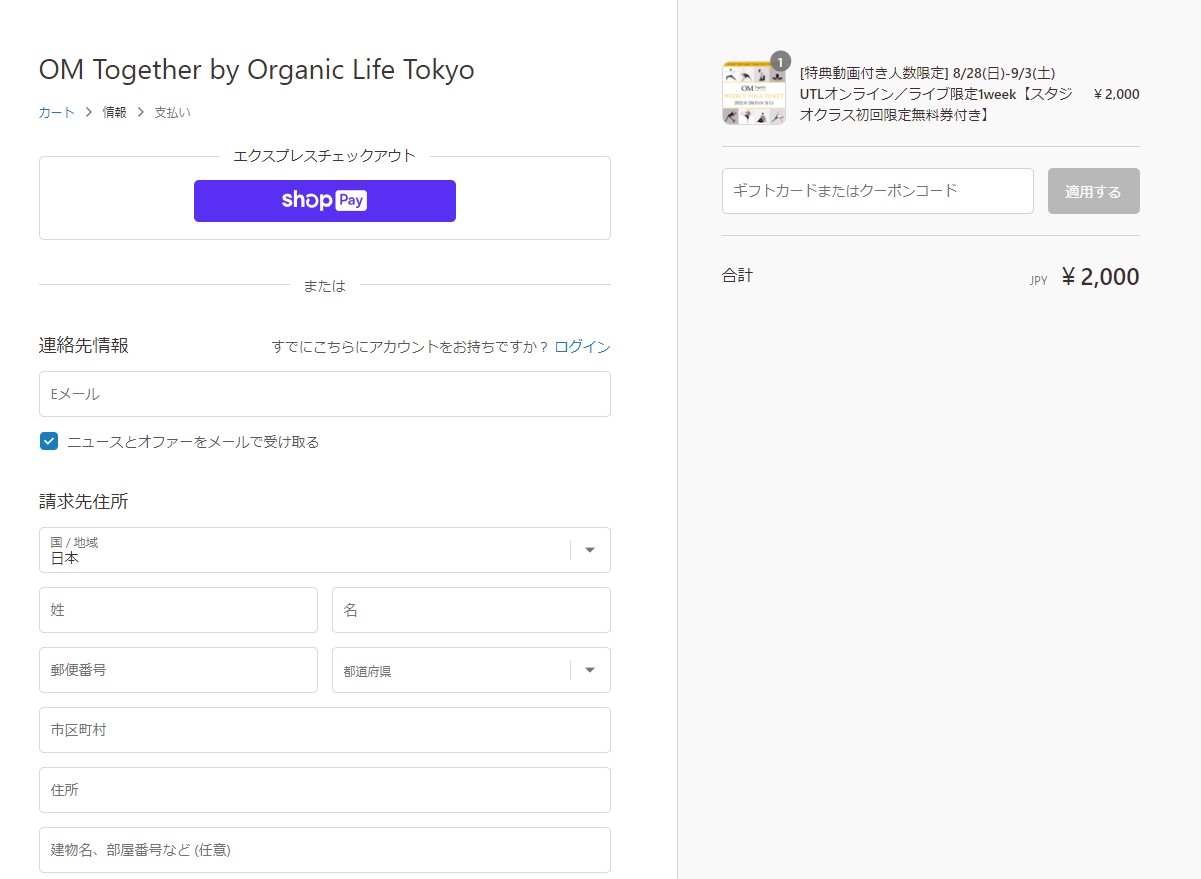
Task: Focus the ギフトカードまたはクーポンコード field
Action: tap(877, 191)
